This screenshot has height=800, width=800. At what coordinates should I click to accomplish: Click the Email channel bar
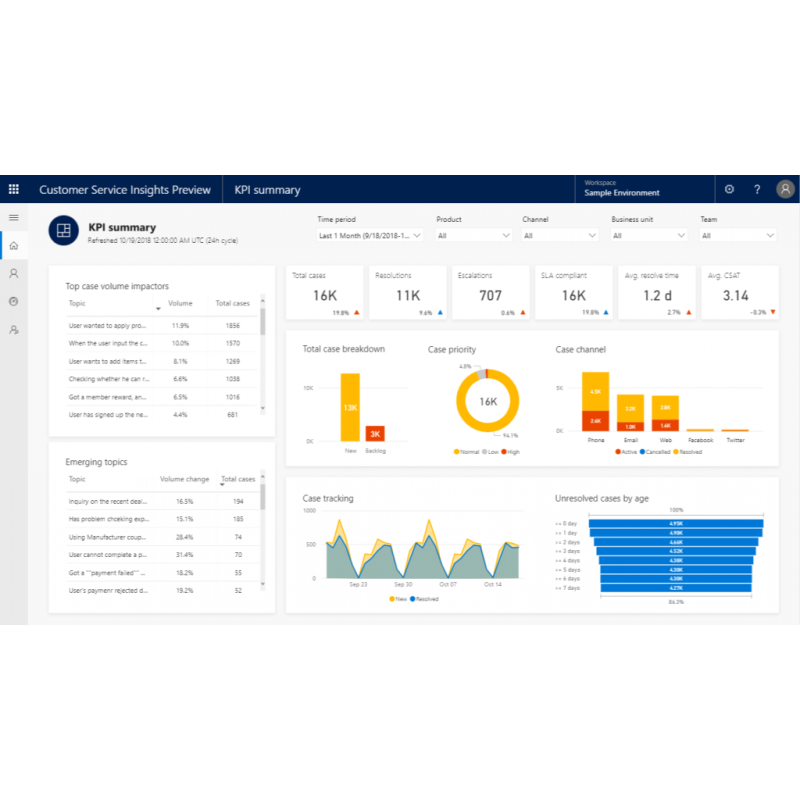[630, 413]
